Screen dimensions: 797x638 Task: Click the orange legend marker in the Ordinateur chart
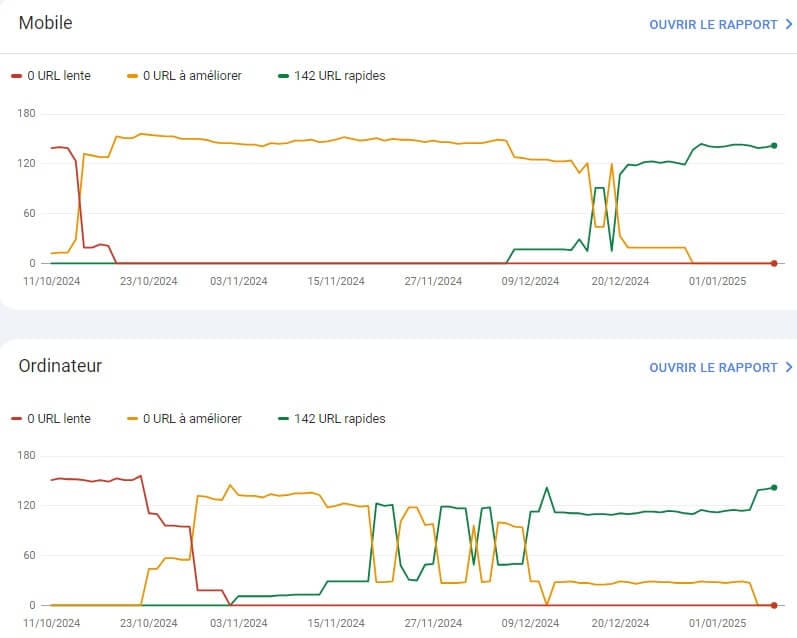coord(132,419)
